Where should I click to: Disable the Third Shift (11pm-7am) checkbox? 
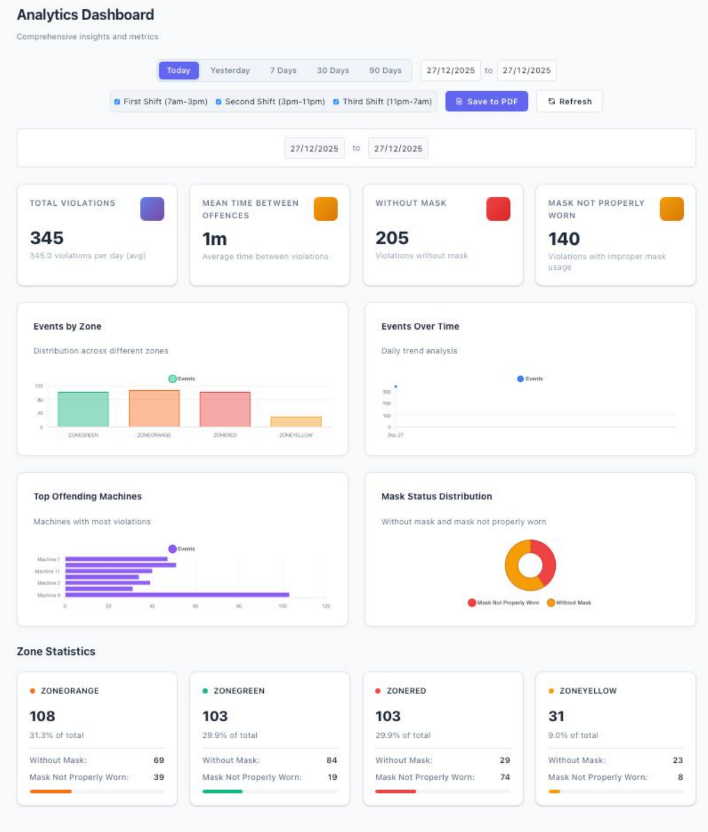(336, 101)
